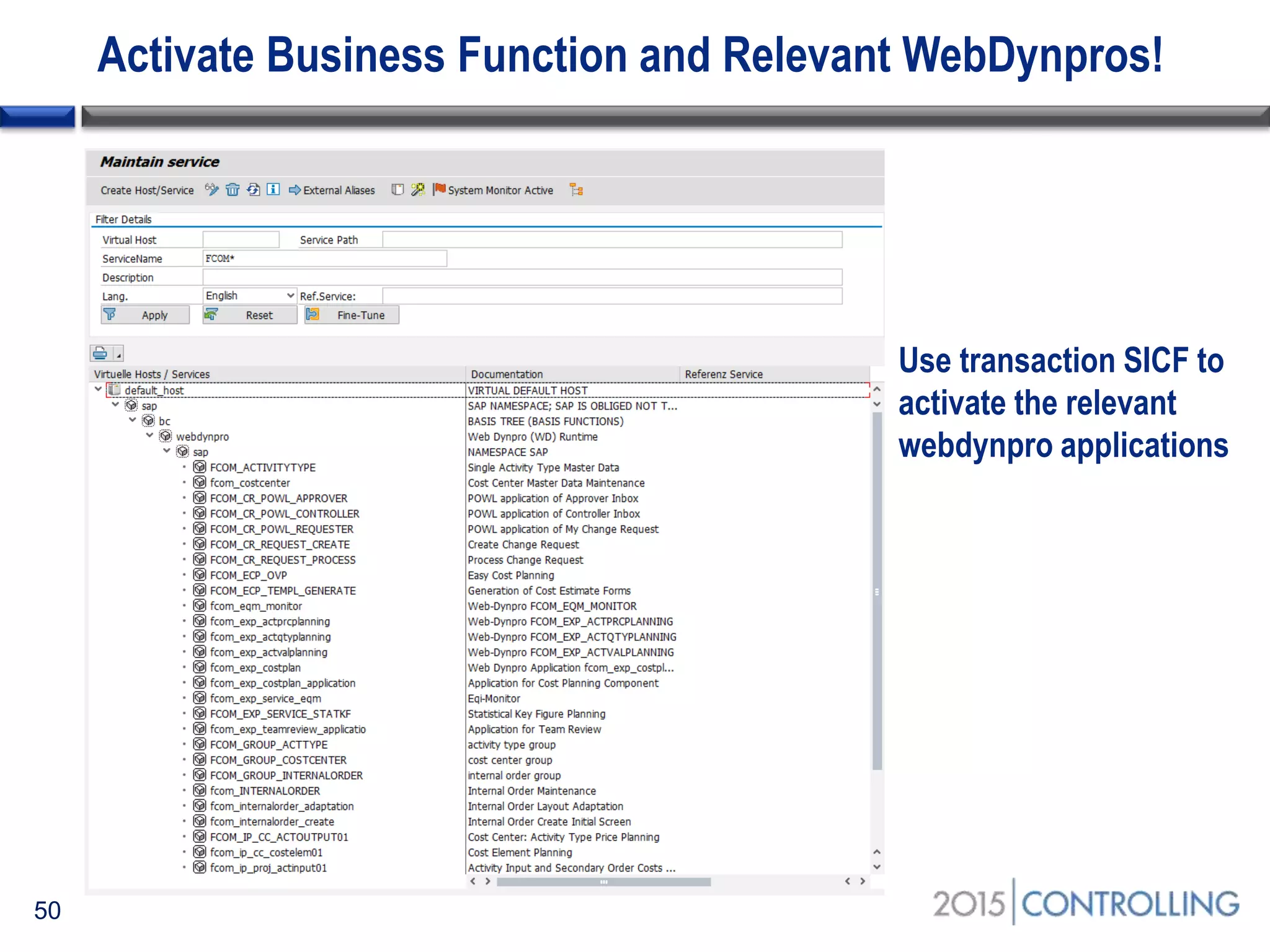Click the icon beside fcom_INTERNALORDER
This screenshot has width=1270, height=952.
click(x=200, y=790)
